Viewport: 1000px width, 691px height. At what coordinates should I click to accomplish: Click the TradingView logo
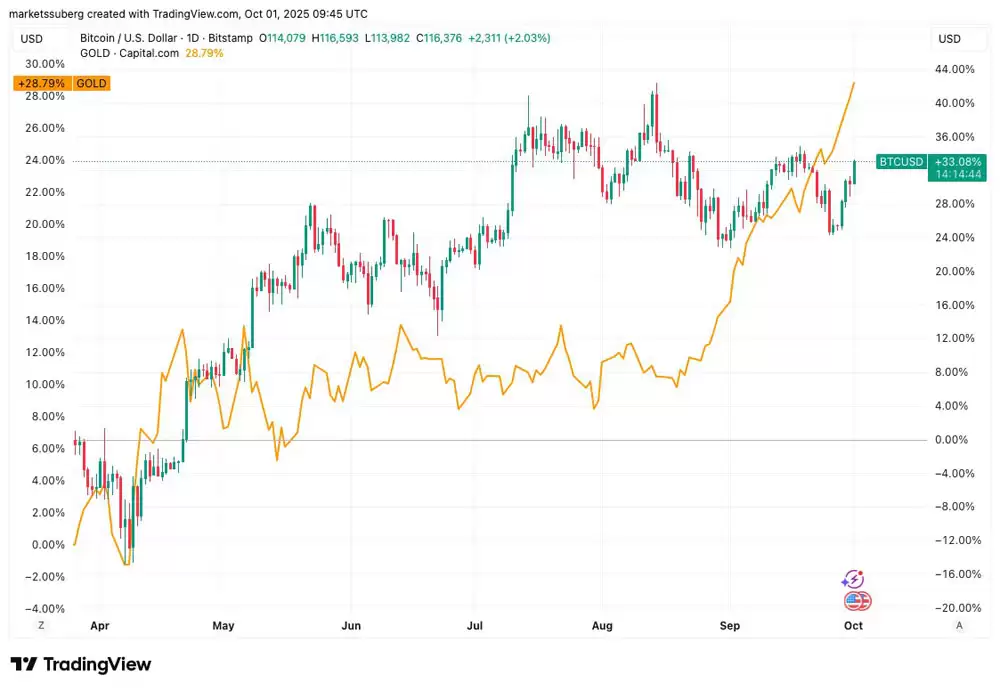tap(80, 664)
